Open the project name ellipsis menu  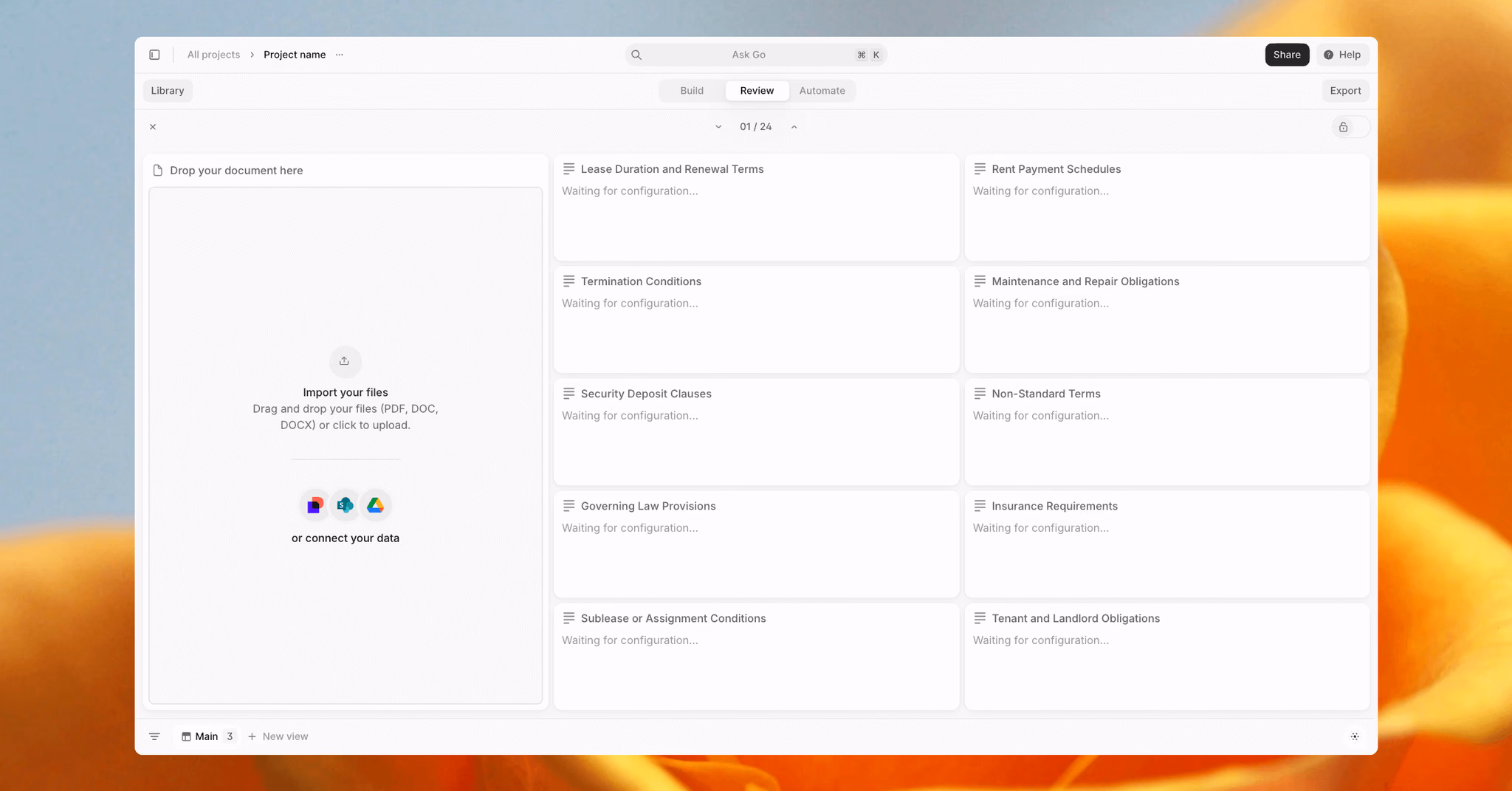click(x=340, y=55)
